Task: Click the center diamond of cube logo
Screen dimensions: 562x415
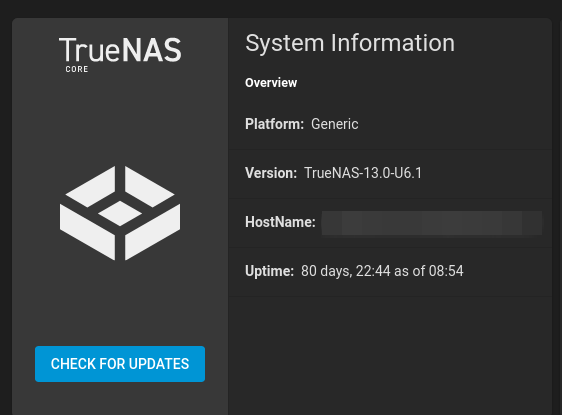Action: (x=120, y=213)
